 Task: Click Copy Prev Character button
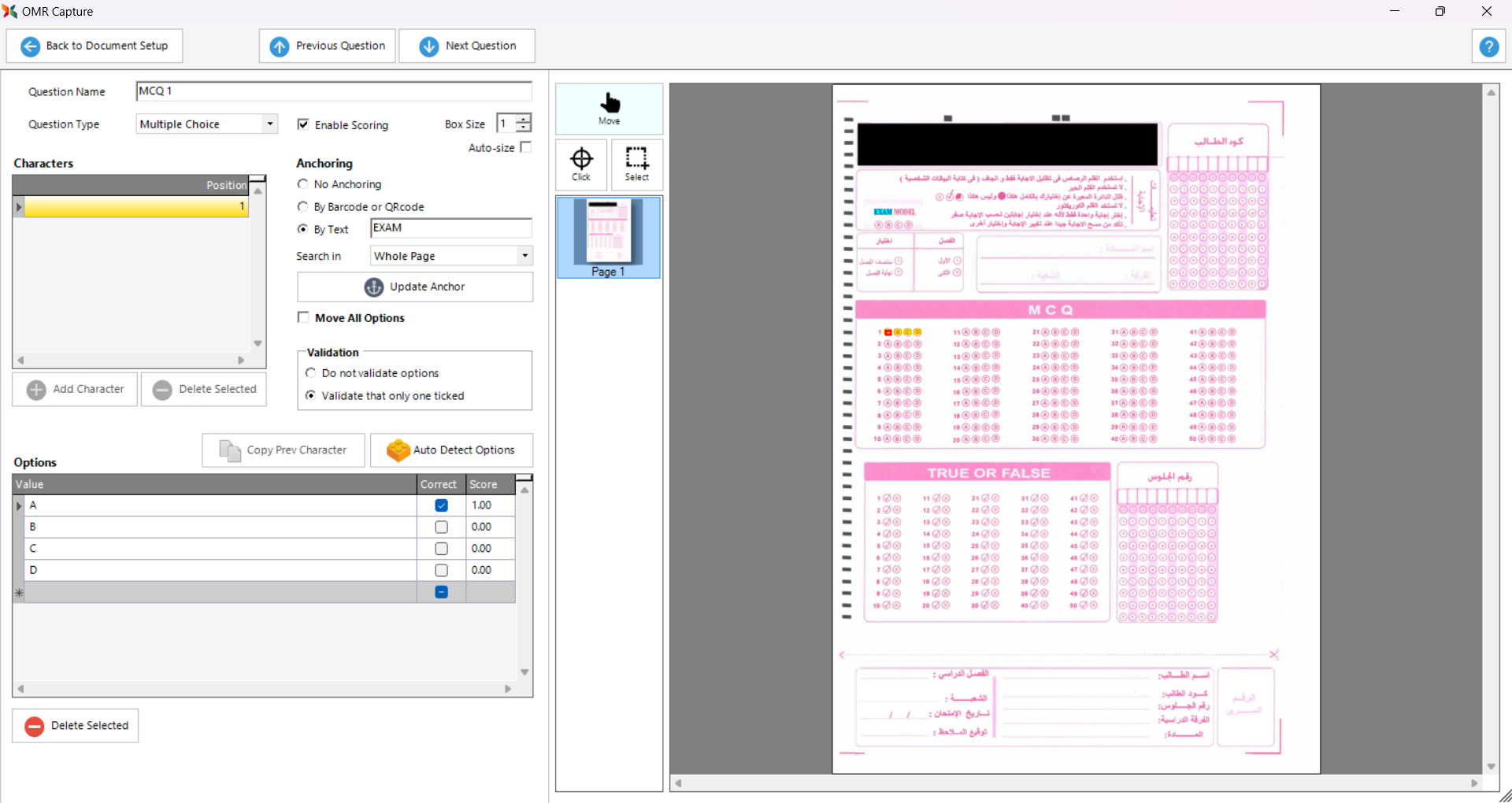tap(283, 450)
